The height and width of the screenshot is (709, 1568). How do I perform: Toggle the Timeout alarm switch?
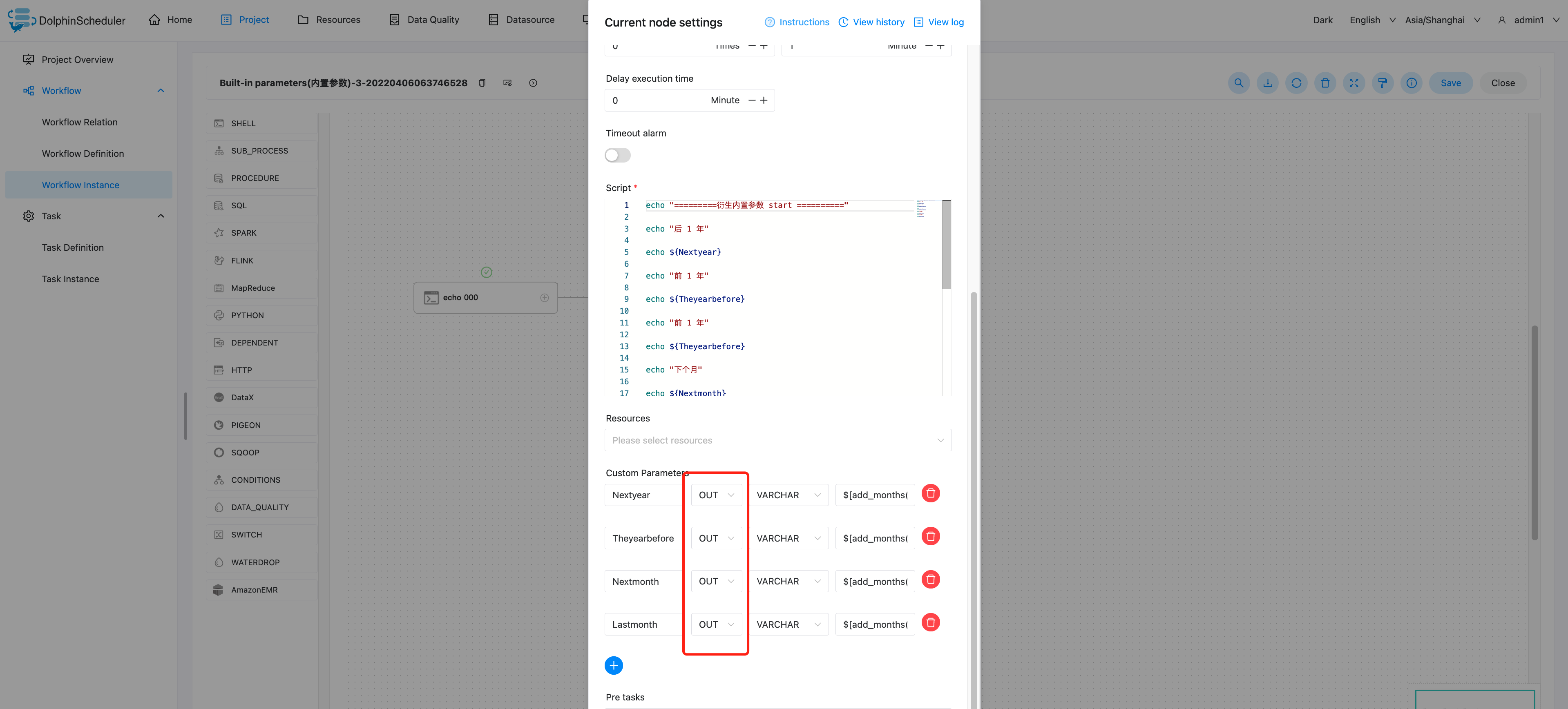[617, 155]
